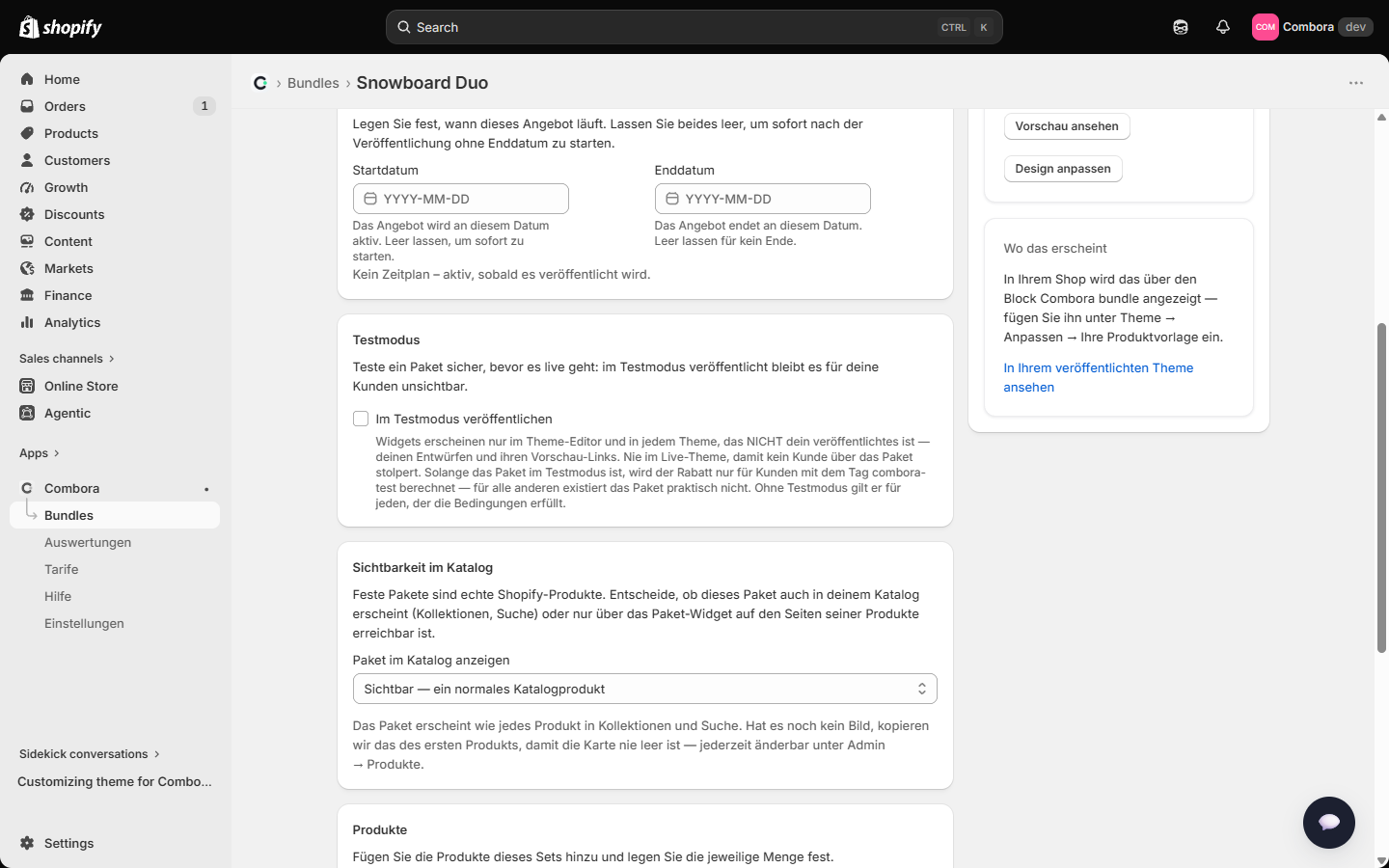
Task: Open the three-dot more actions menu
Action: pyautogui.click(x=1356, y=83)
